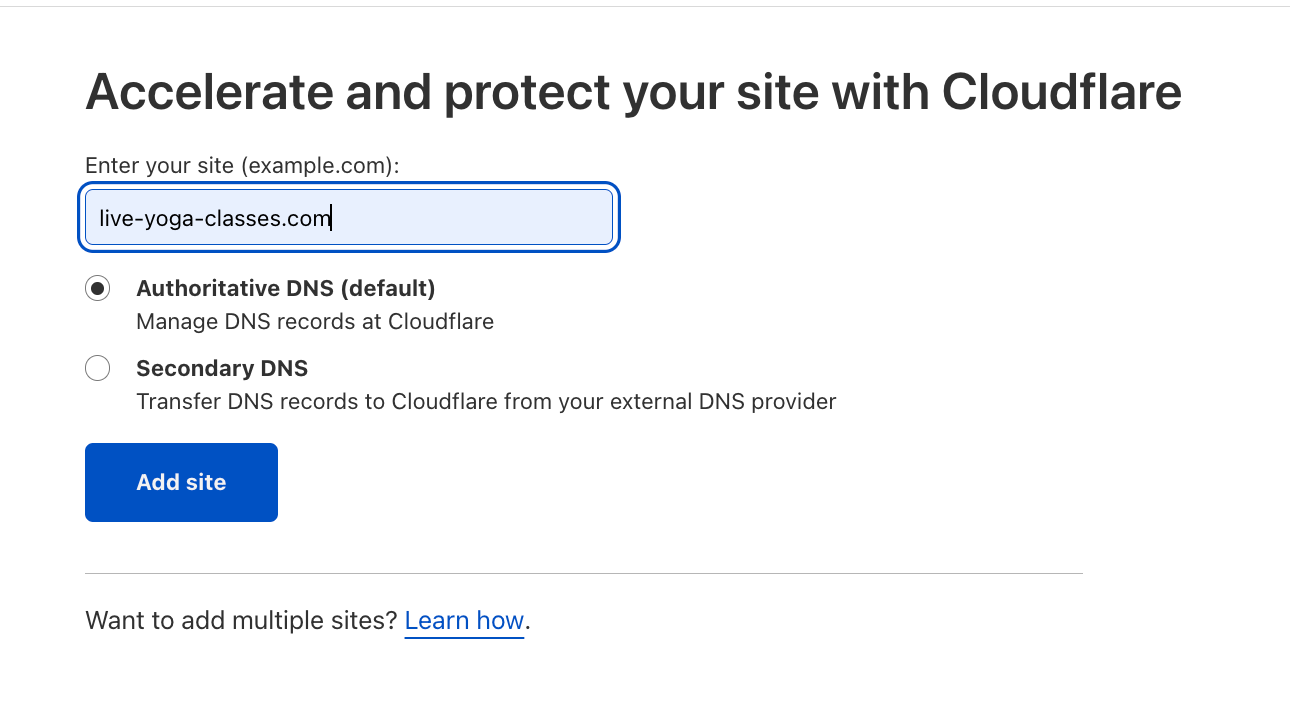Click "(example.com)" in the field label
1290x710 pixels.
pos(320,166)
